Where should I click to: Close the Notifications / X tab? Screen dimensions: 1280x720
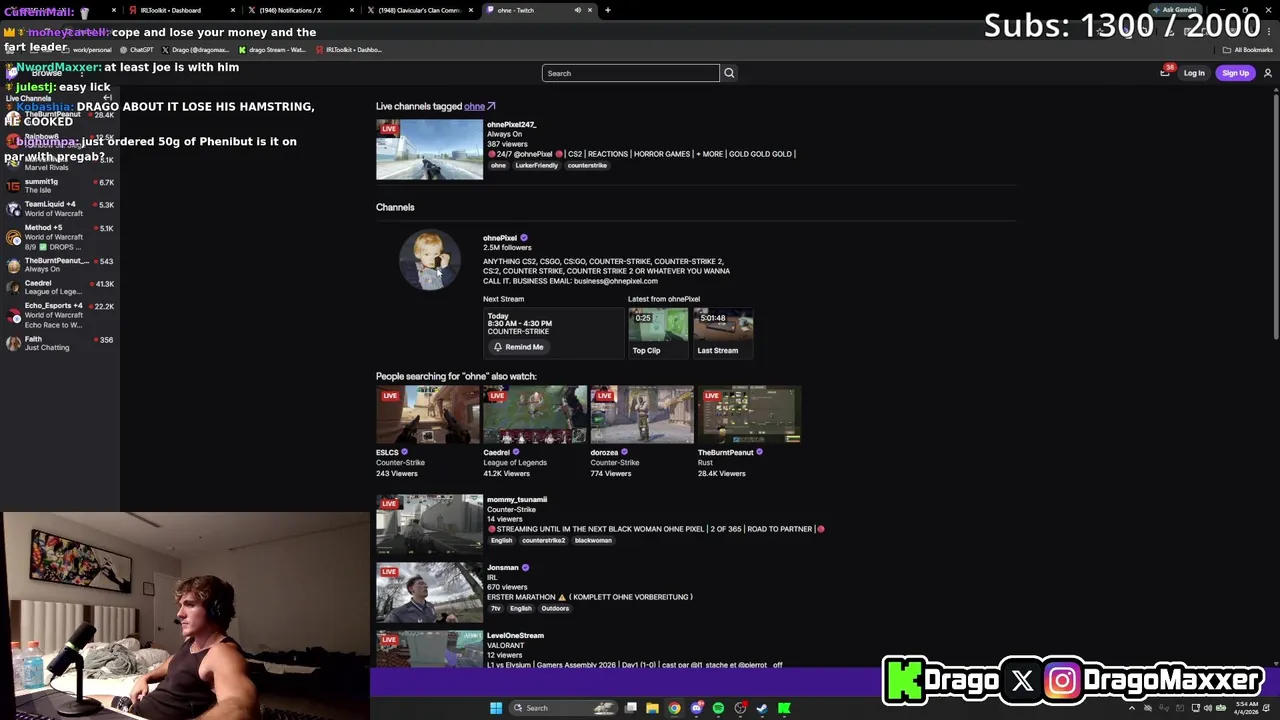(x=352, y=10)
